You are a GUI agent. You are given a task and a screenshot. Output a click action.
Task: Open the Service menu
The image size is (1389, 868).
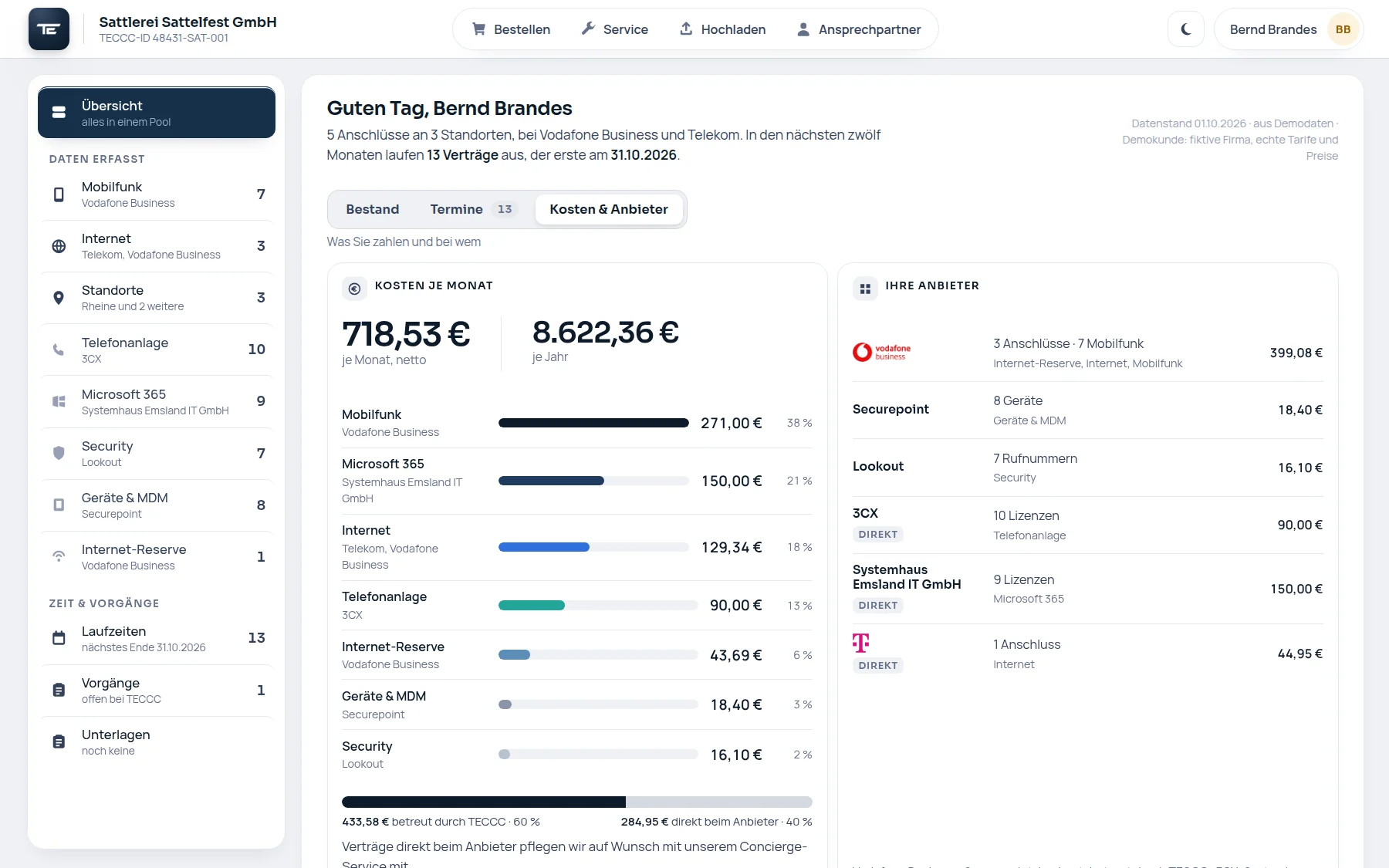point(614,29)
